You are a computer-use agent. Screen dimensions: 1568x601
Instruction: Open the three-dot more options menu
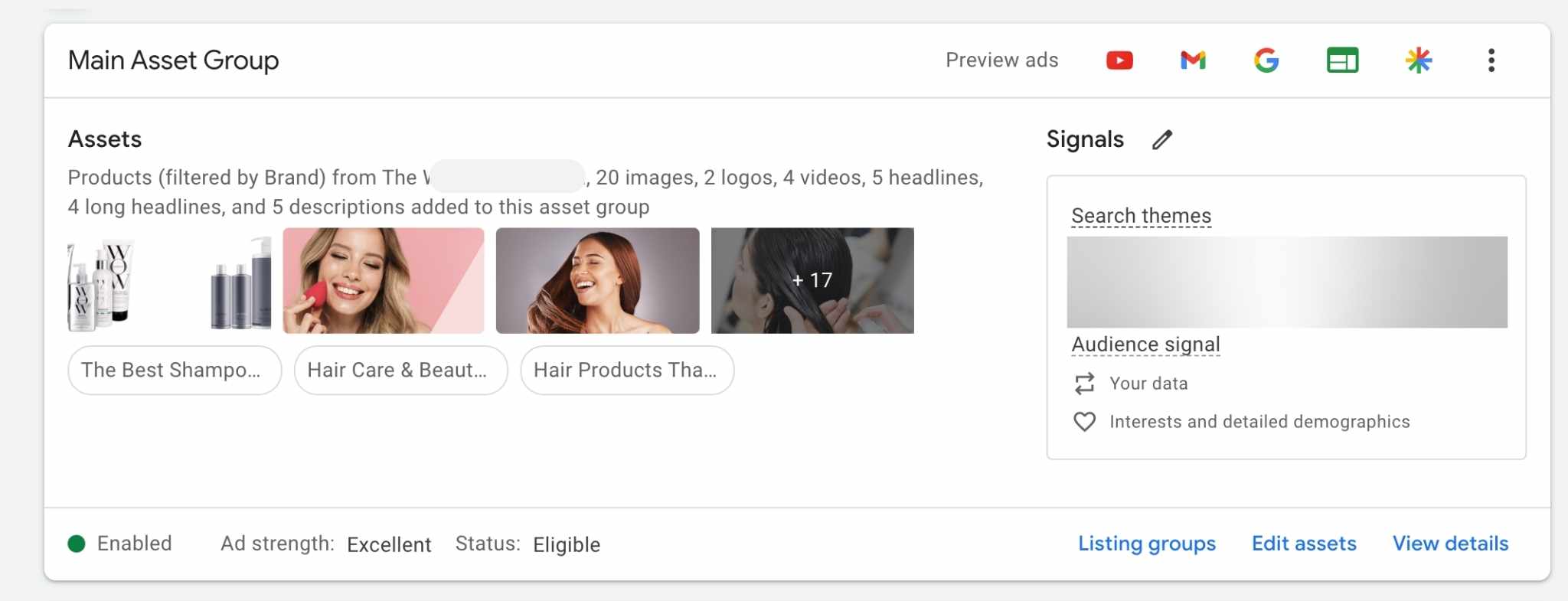(1491, 60)
